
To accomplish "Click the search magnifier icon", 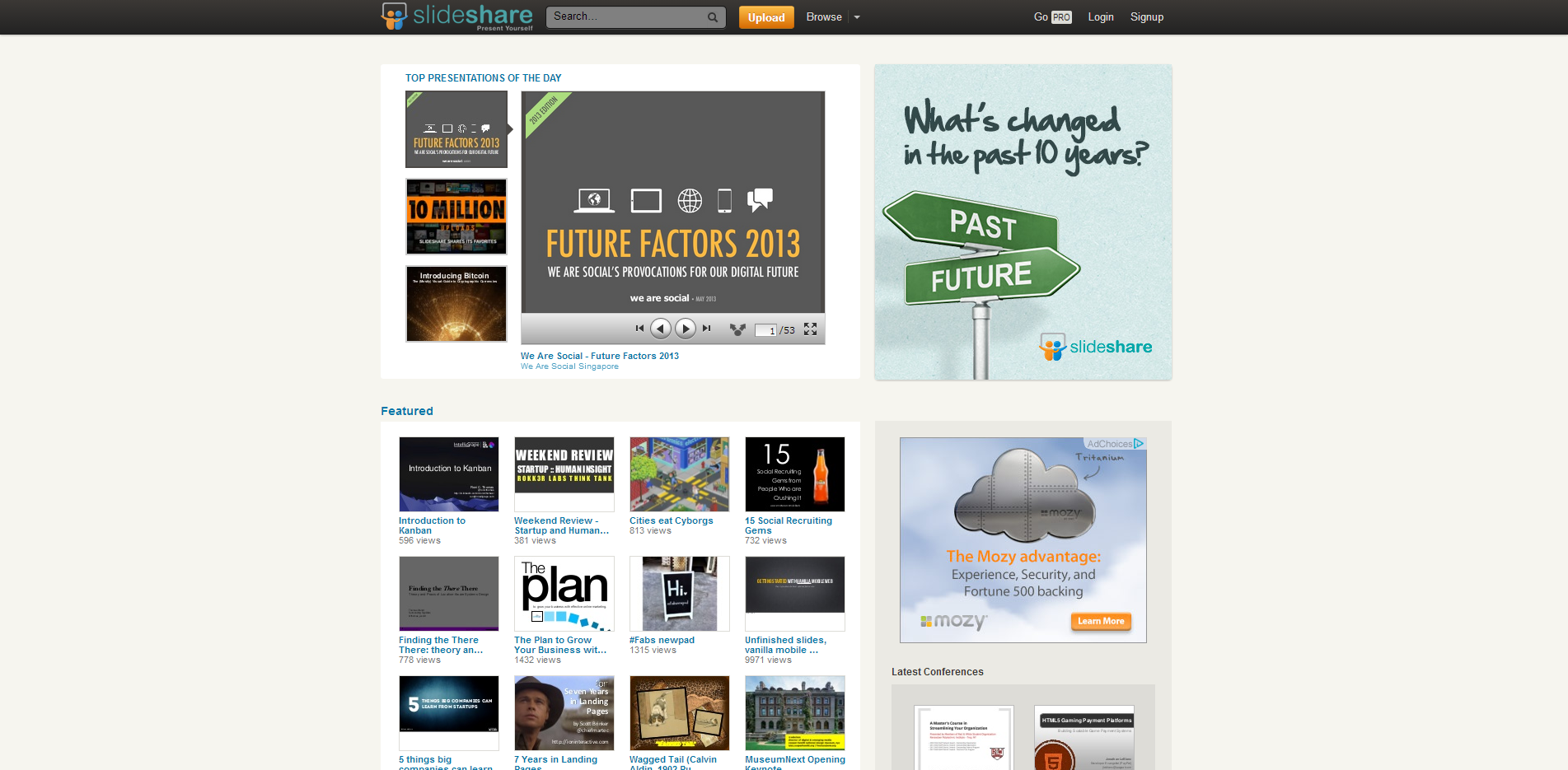I will (712, 16).
